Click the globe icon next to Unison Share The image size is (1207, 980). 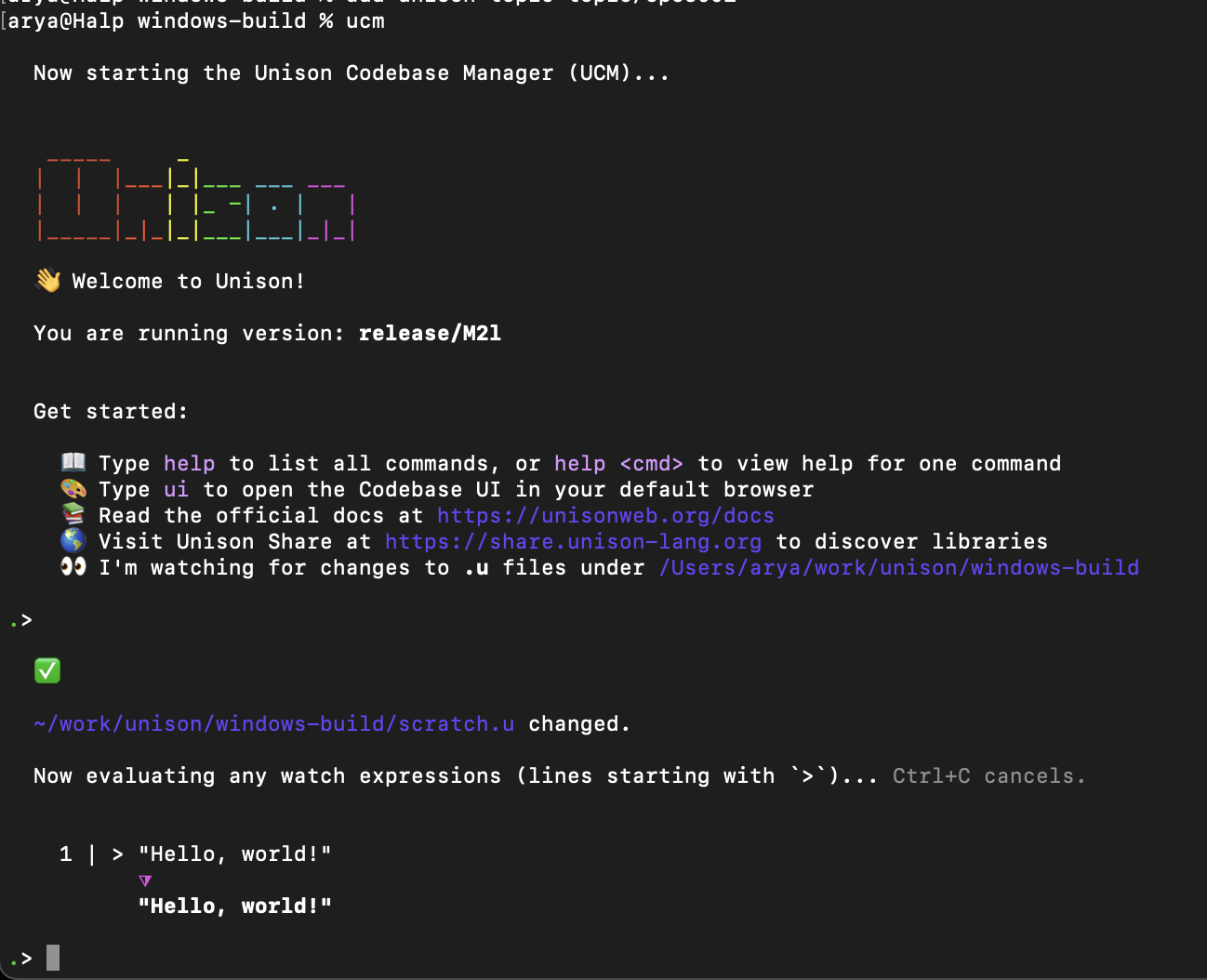pyautogui.click(x=73, y=539)
